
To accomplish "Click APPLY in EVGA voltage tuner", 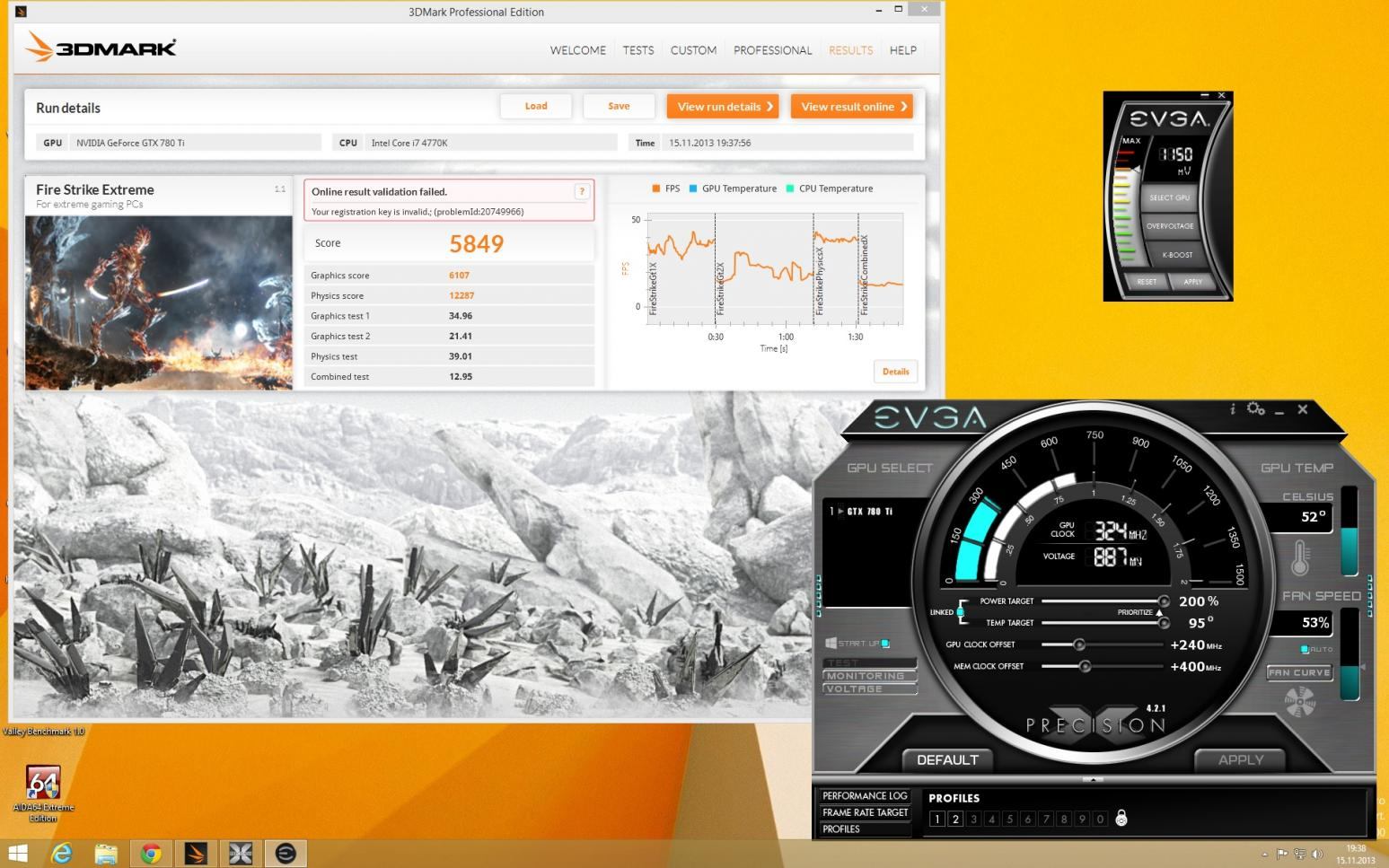I will (1192, 282).
